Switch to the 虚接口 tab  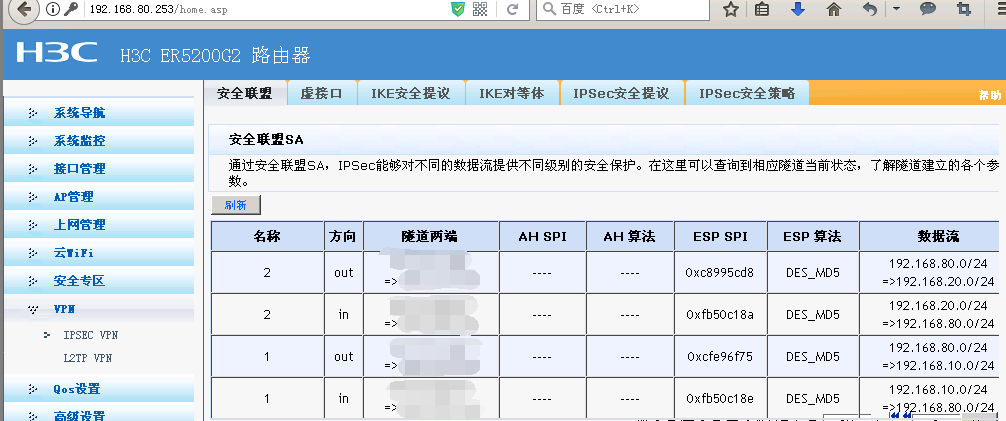click(x=321, y=93)
